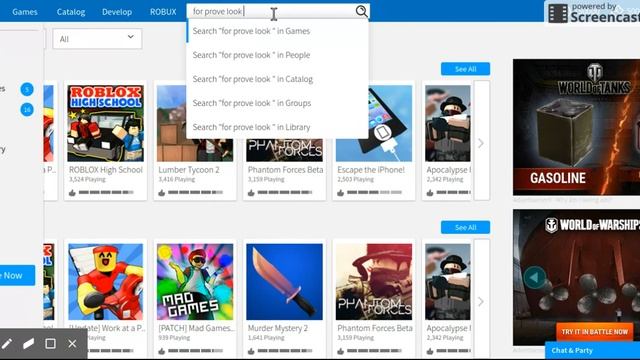Open the Catalog nav item
The width and height of the screenshot is (640, 360).
click(x=71, y=12)
